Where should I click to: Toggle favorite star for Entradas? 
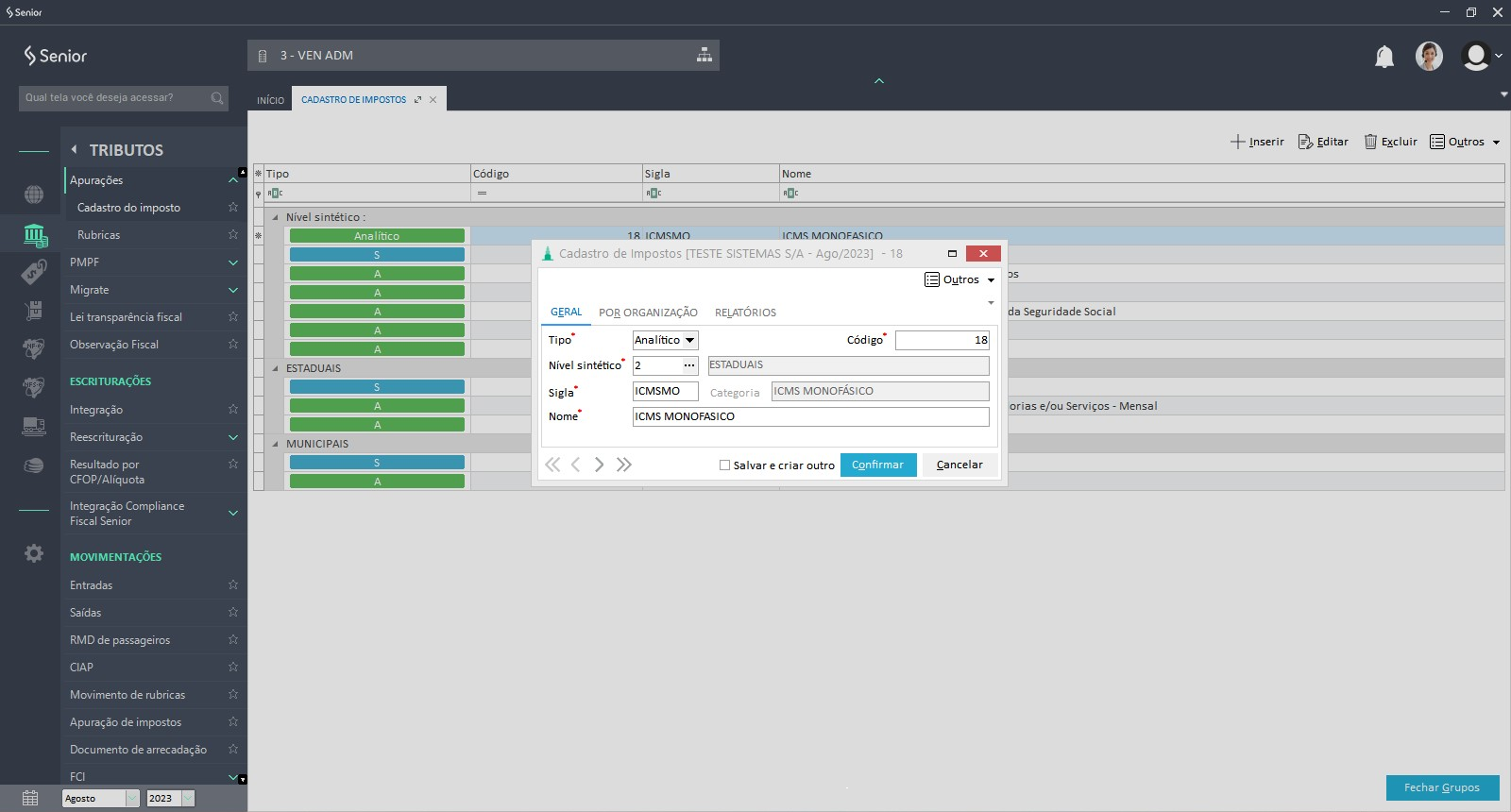(232, 585)
